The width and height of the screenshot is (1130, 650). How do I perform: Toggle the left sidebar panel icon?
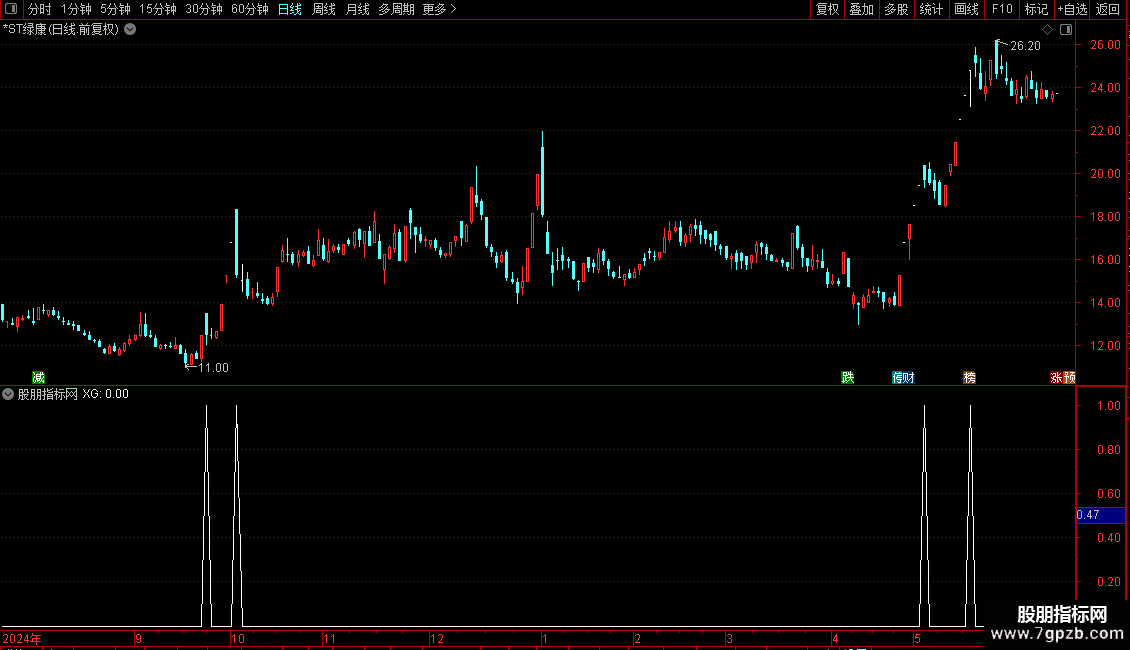pos(11,9)
